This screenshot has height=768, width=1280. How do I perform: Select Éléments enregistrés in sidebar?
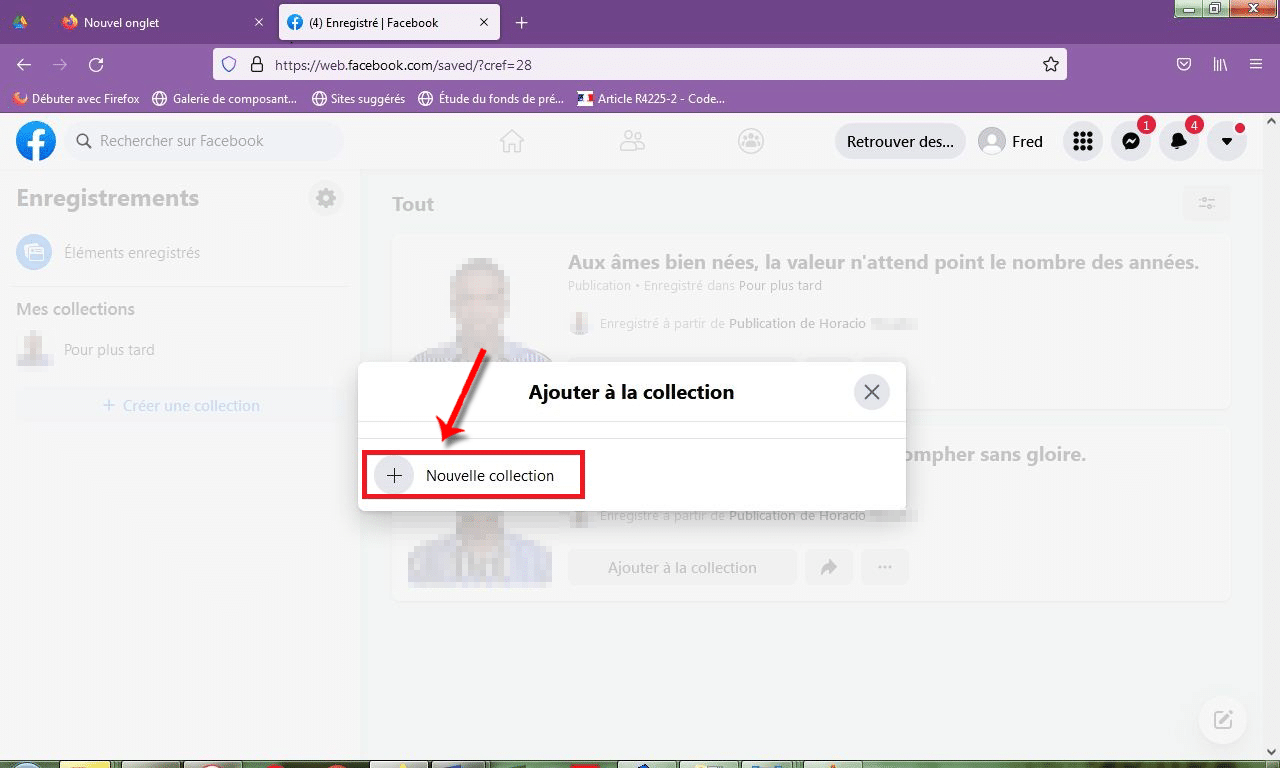click(x=180, y=253)
